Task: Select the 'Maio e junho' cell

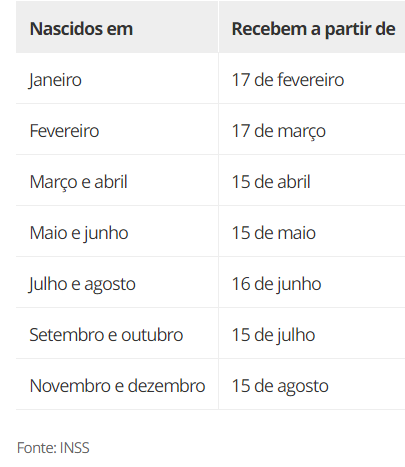Action: click(117, 231)
